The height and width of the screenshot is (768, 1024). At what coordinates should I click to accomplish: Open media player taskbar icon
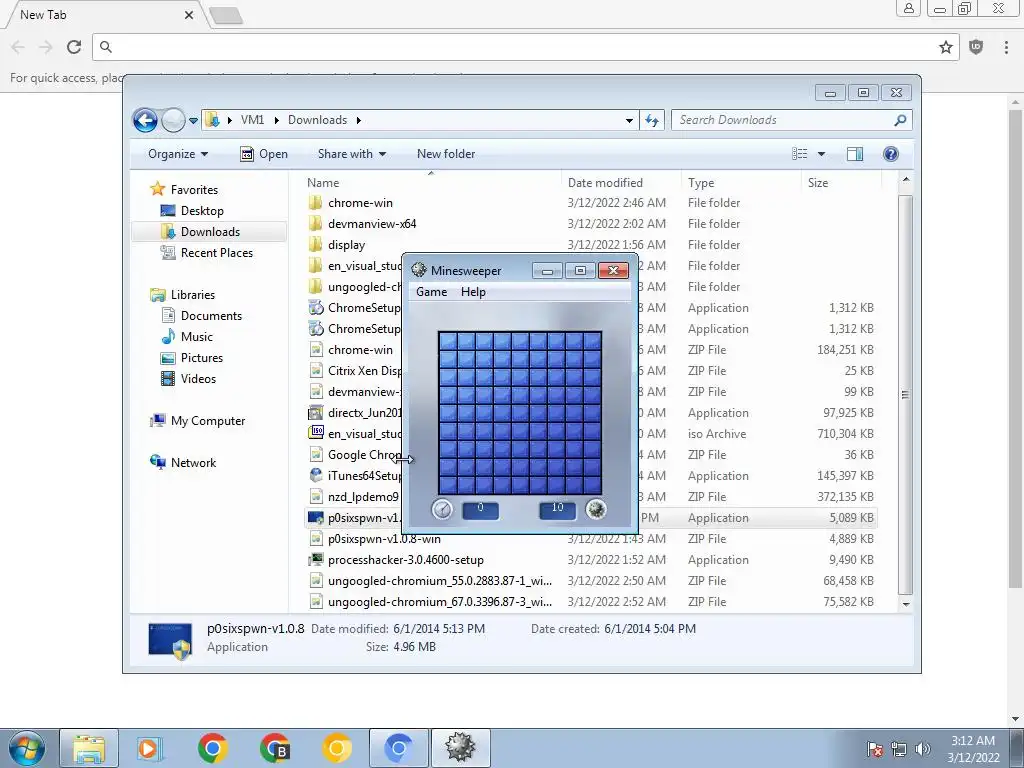pyautogui.click(x=149, y=749)
